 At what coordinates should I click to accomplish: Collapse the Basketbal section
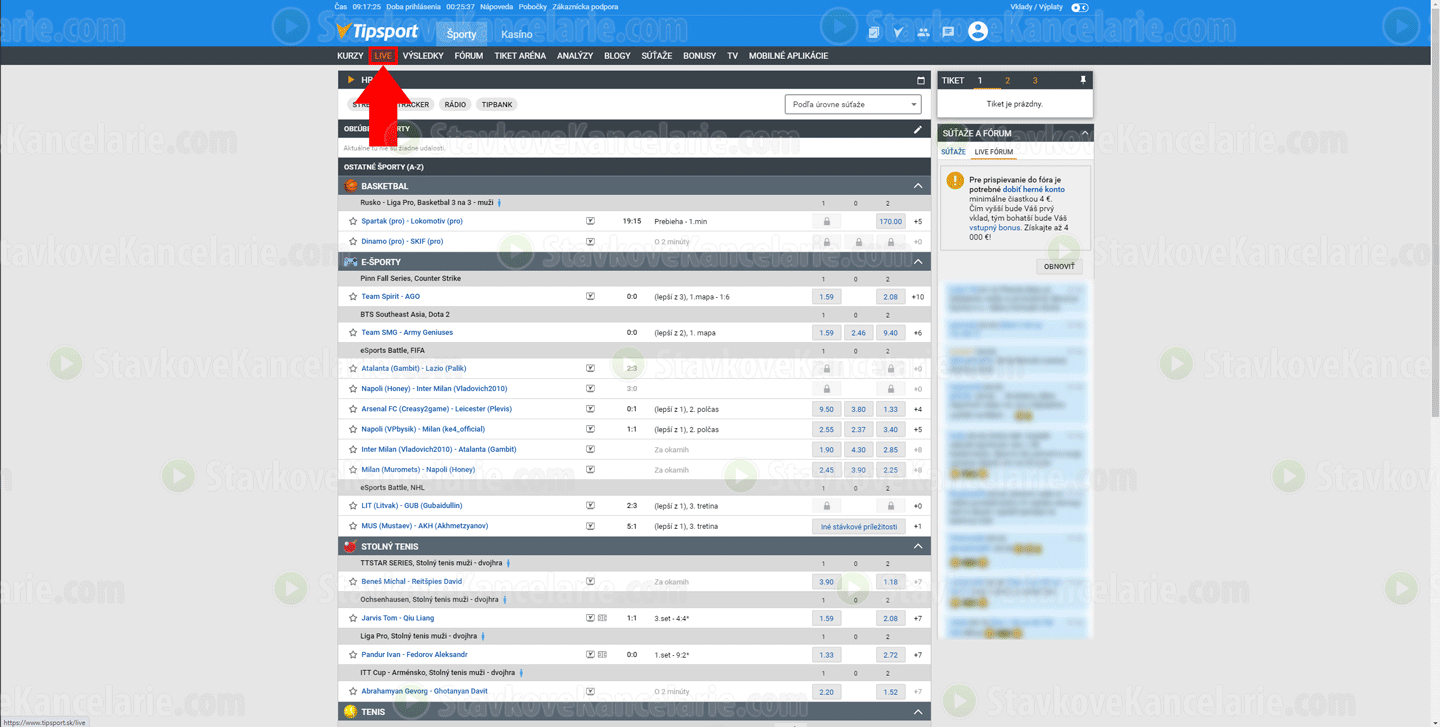pos(917,186)
